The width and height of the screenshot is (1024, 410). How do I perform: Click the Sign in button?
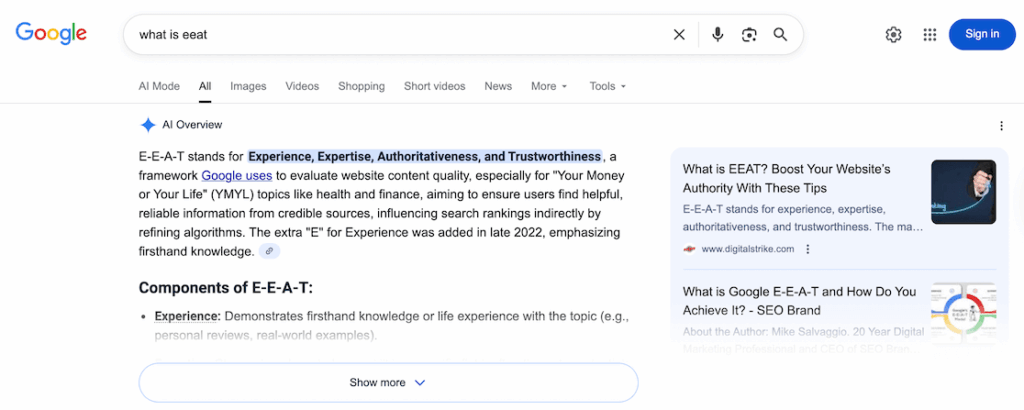pos(982,35)
